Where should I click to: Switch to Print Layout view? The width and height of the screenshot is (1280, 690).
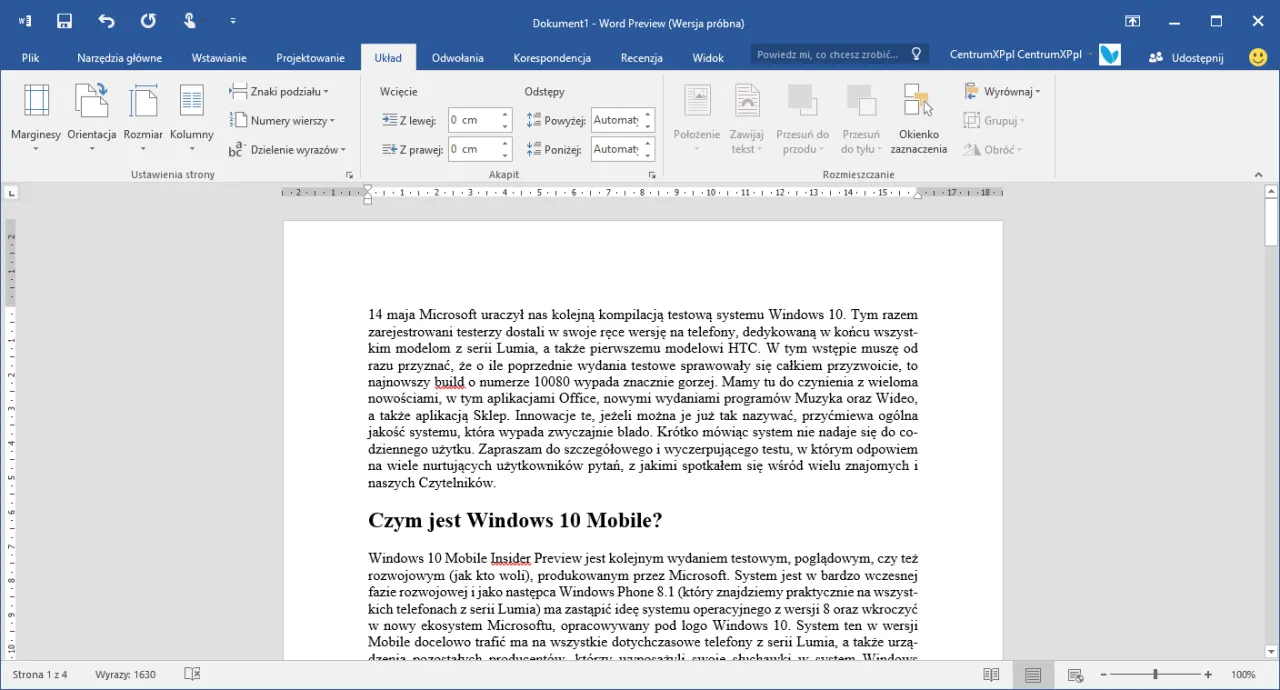1033,675
